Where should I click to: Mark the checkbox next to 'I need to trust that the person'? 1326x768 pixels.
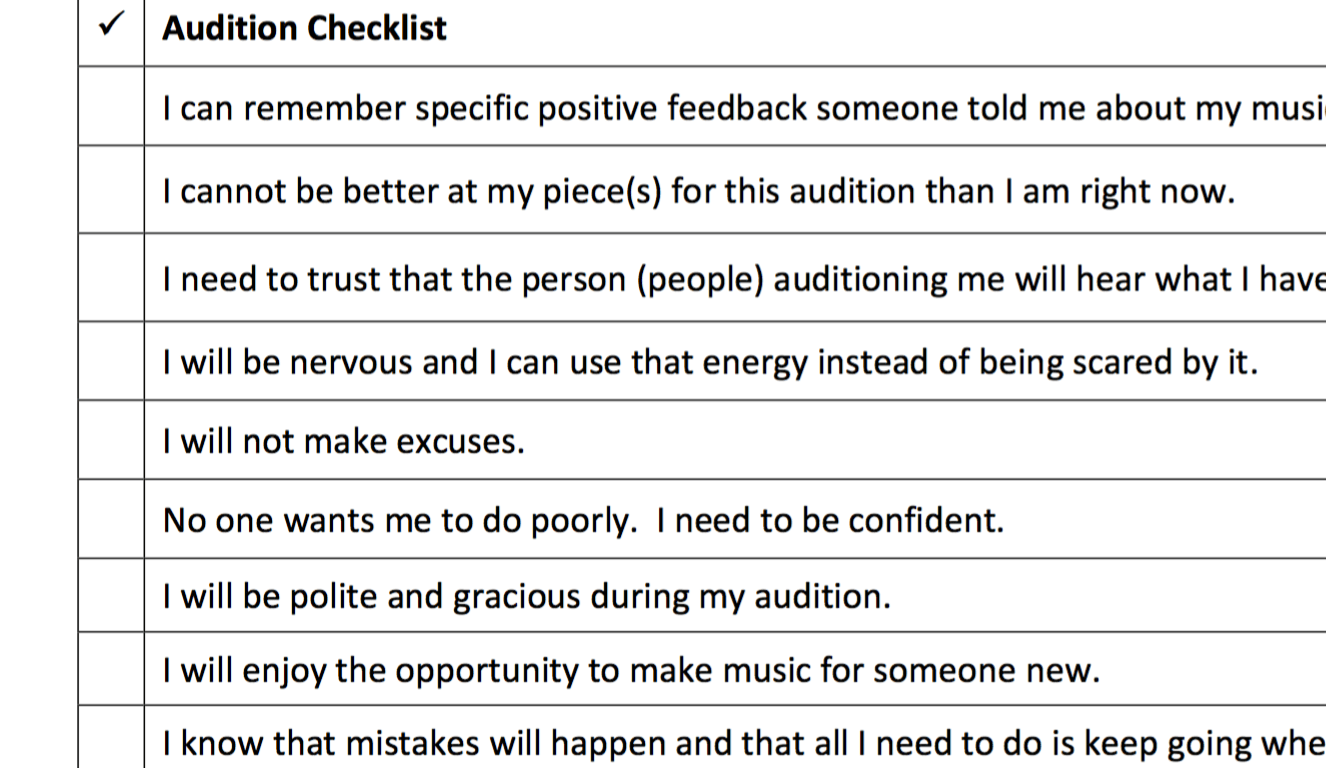coord(111,278)
